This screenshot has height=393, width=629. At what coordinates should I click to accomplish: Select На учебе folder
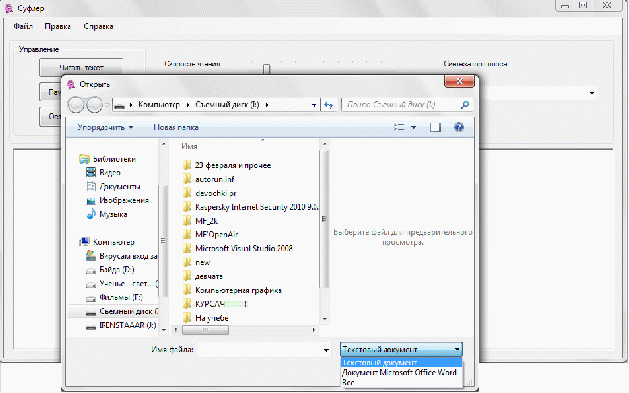(x=205, y=318)
